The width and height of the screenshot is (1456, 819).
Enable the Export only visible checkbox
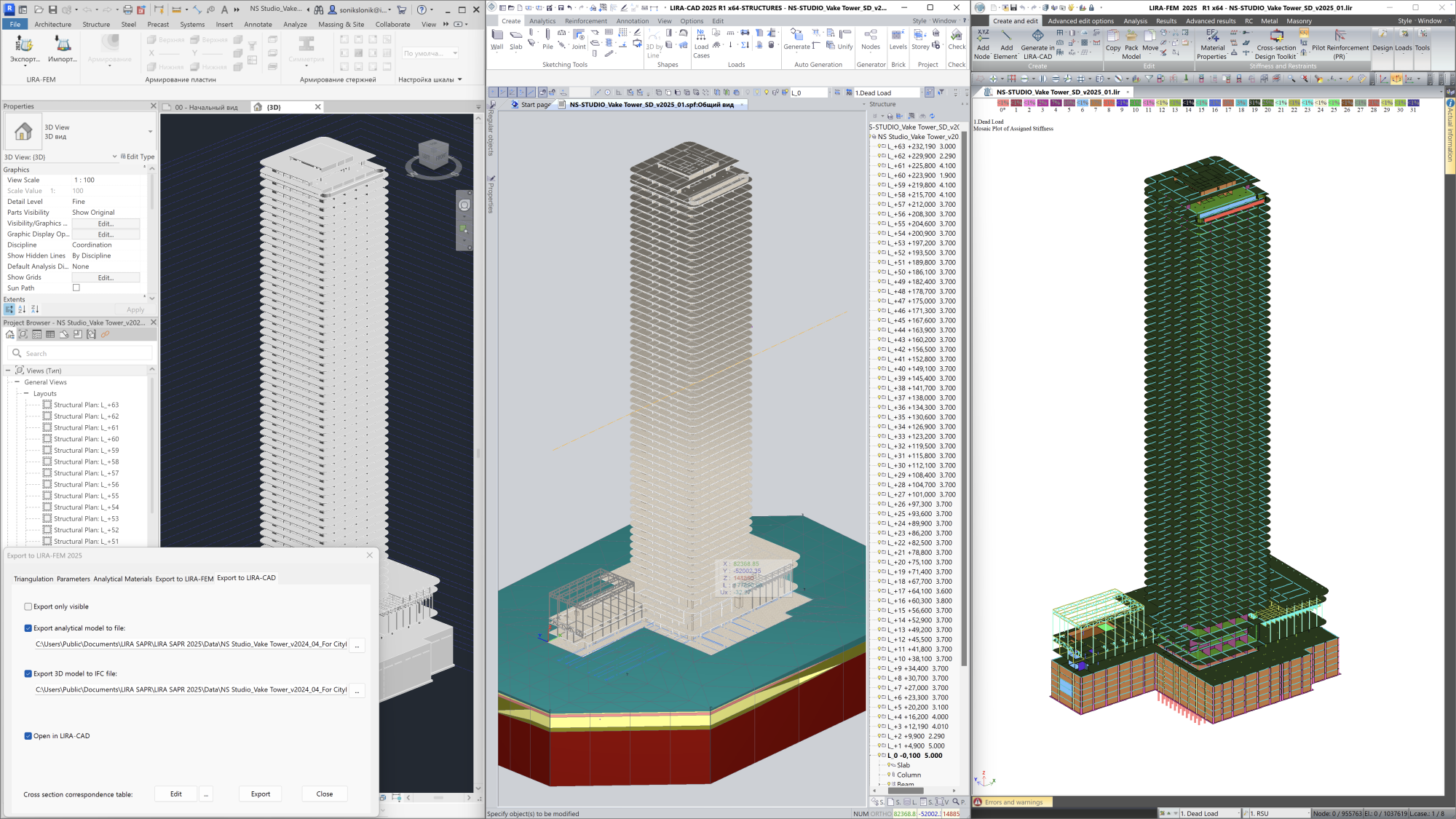coord(28,606)
